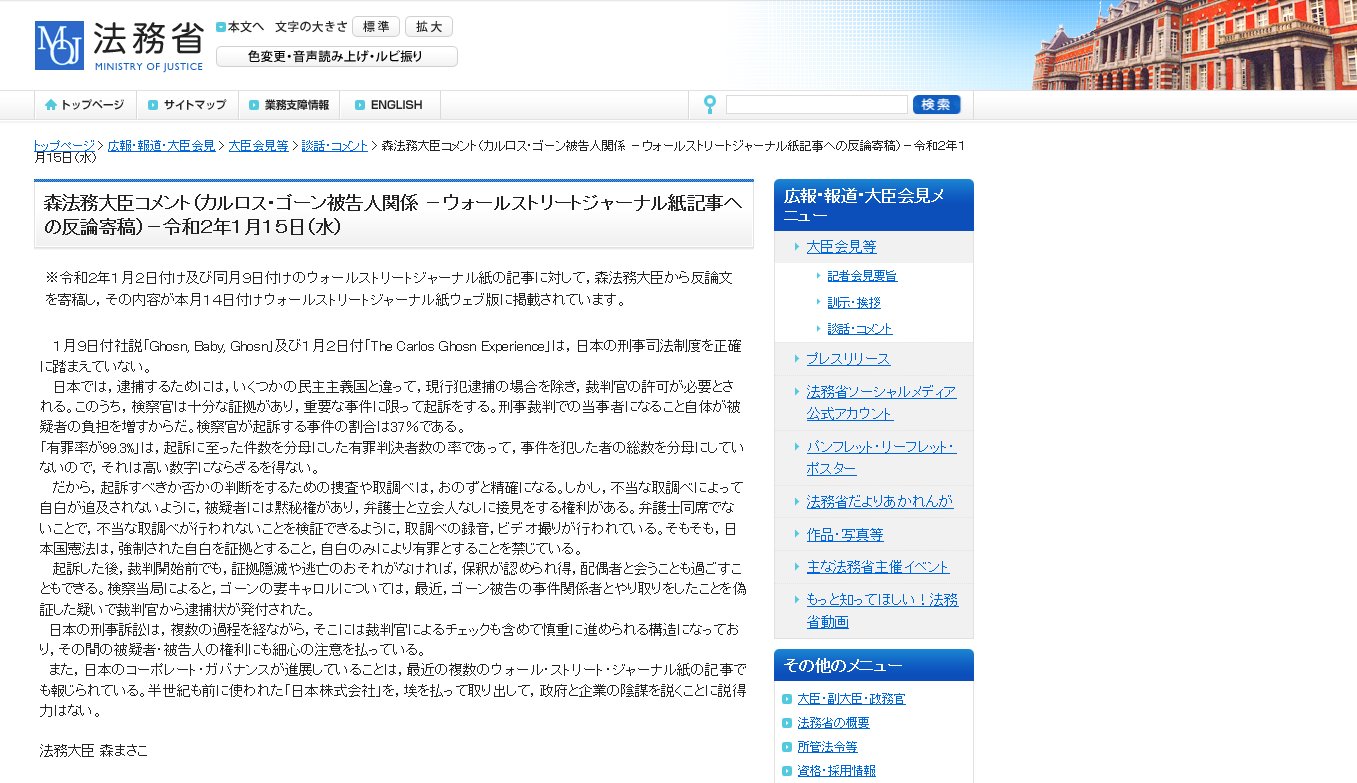Focus the site search input field
The height and width of the screenshot is (783, 1357).
point(817,105)
